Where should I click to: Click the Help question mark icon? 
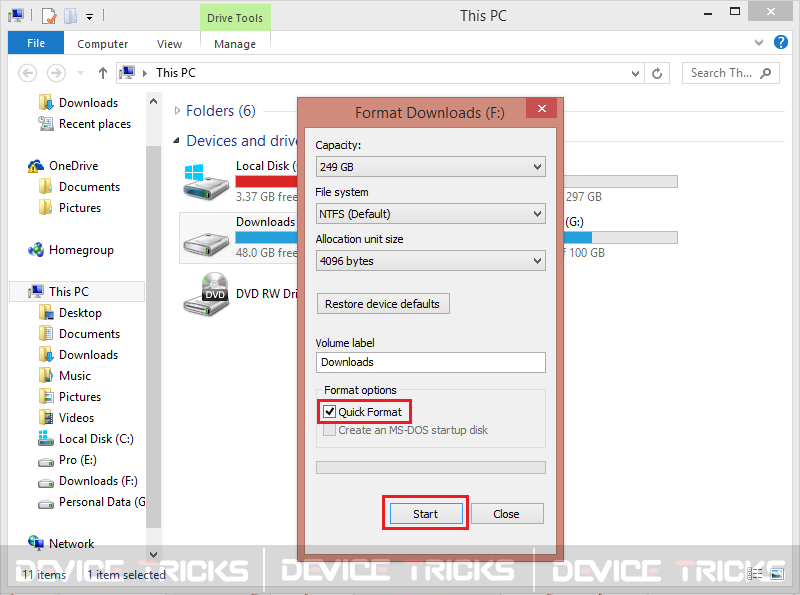[x=781, y=42]
